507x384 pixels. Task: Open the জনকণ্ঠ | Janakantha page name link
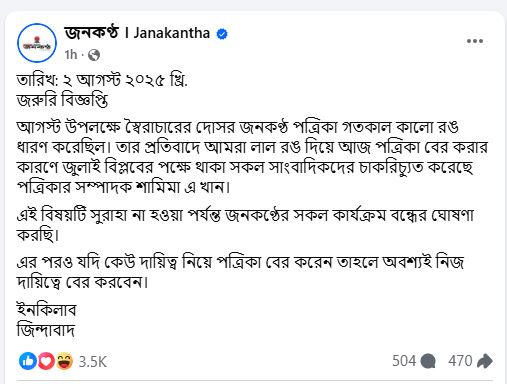pos(137,33)
